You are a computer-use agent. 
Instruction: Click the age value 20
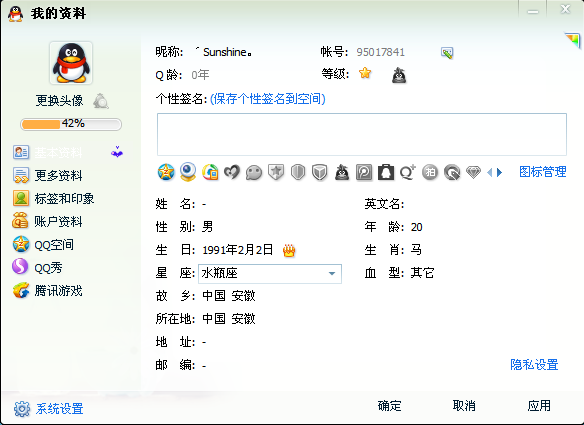coord(416,227)
